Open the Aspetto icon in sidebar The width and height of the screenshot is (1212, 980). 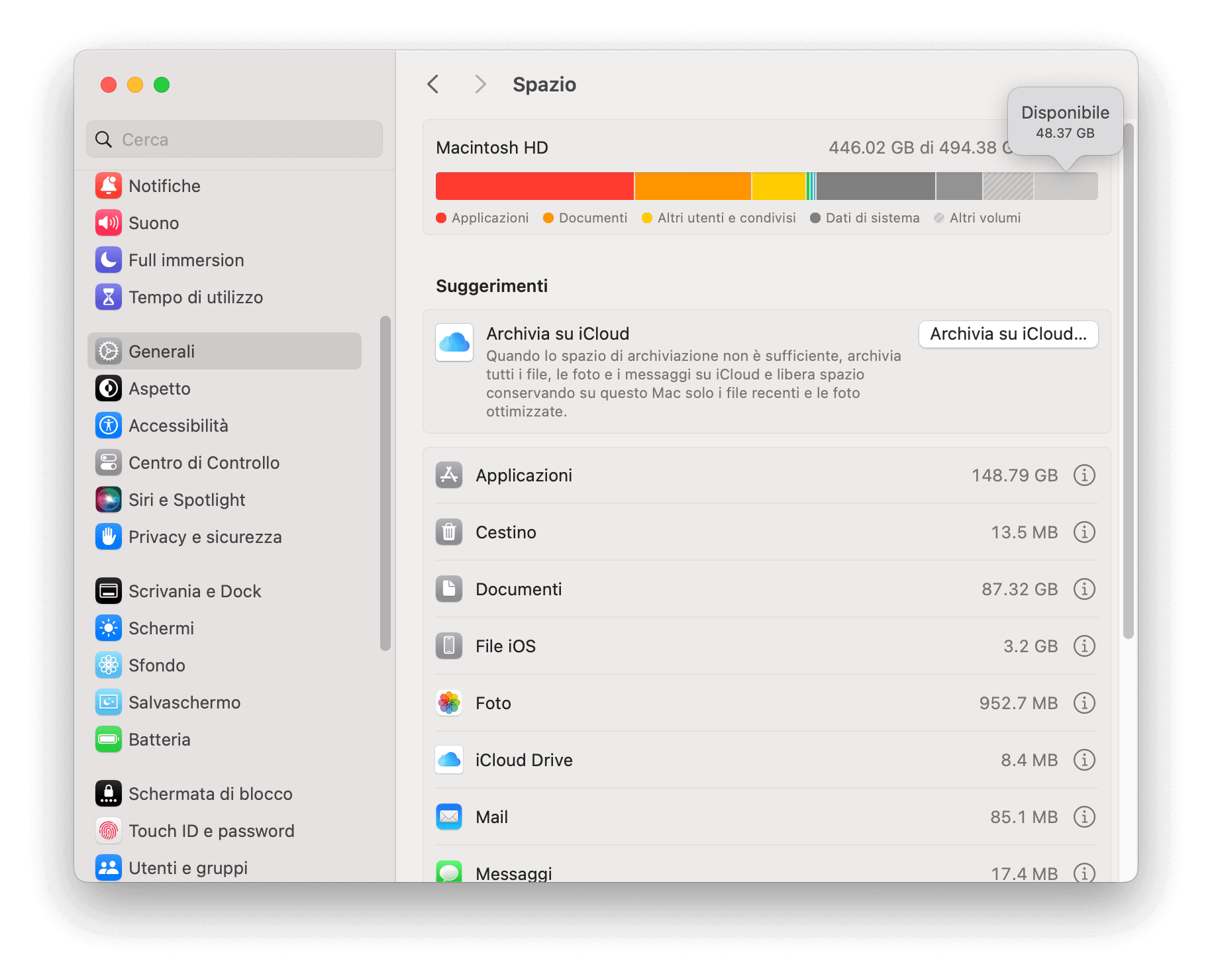[x=109, y=389]
